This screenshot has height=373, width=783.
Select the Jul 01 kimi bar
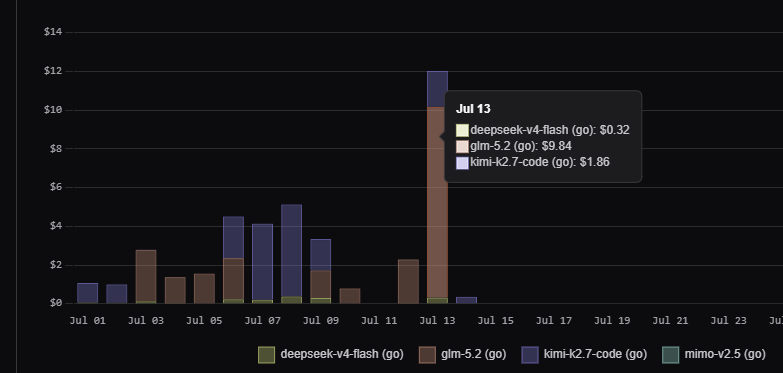(87, 293)
